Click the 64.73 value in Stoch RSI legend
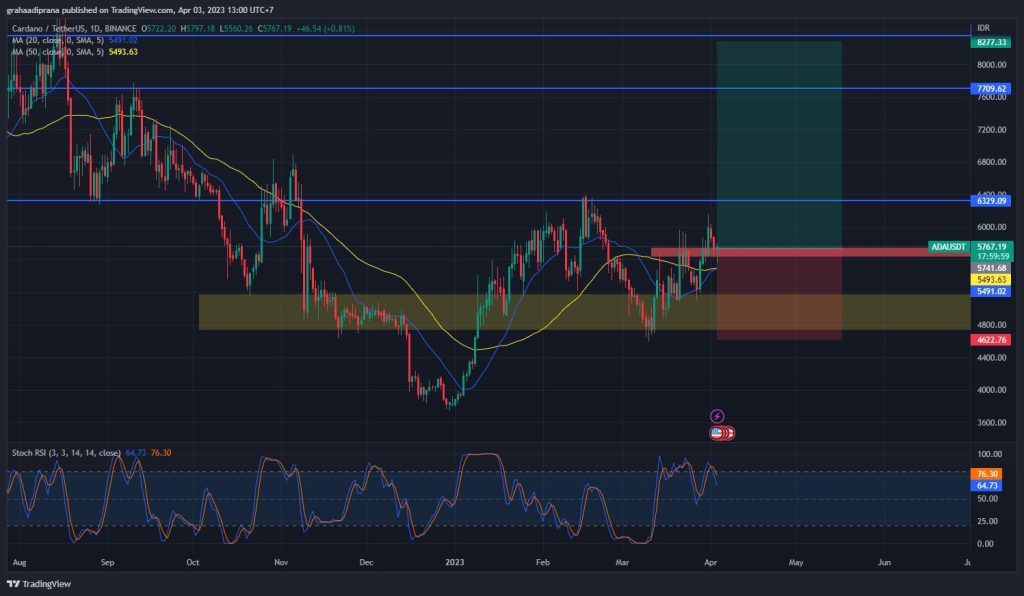 136,452
